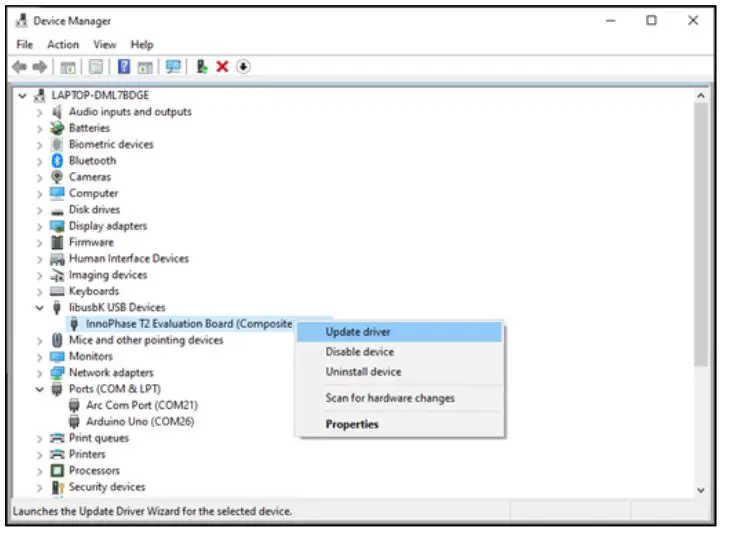The image size is (731, 535).
Task: Choose Properties from context menu
Action: 400,425
